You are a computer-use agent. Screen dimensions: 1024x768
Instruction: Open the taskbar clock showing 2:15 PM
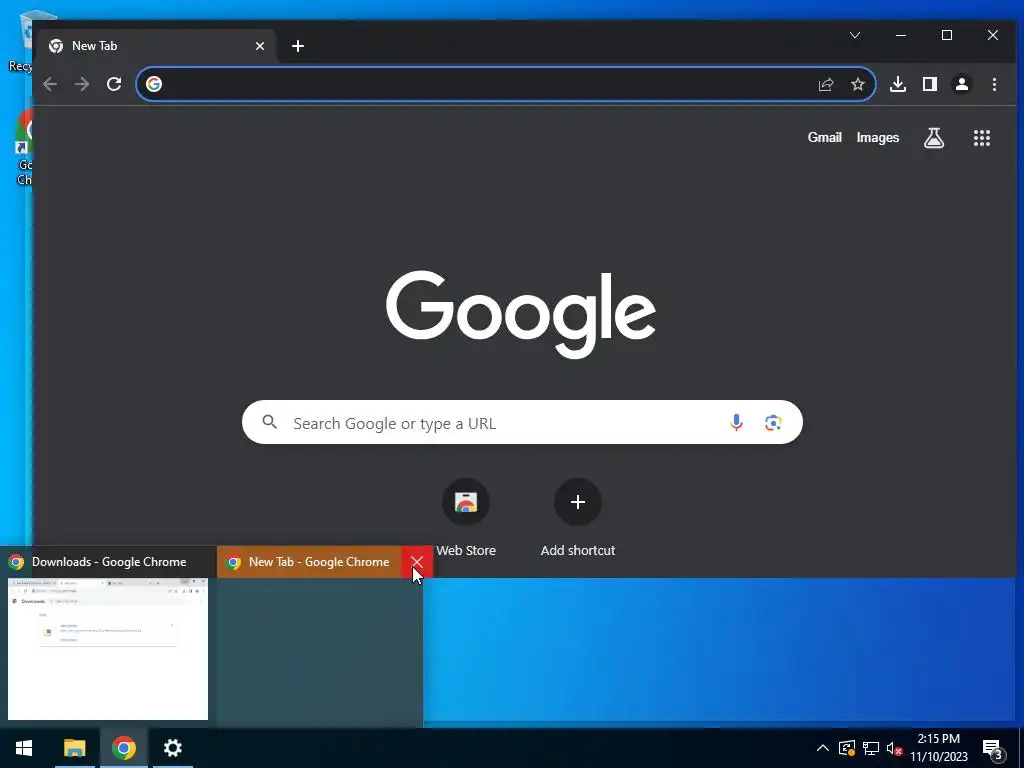[939, 748]
